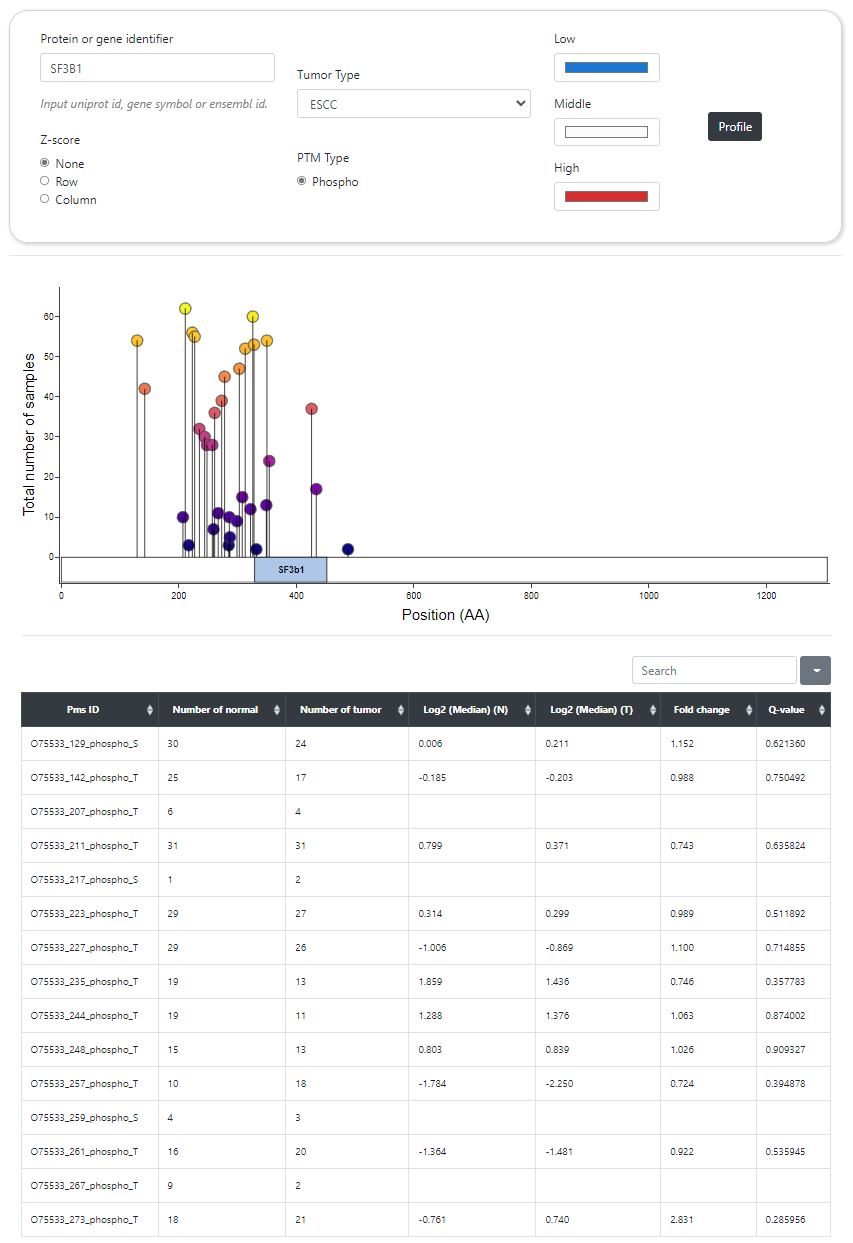Choose the Phospho PTM type
The image size is (853, 1243).
[x=301, y=181]
